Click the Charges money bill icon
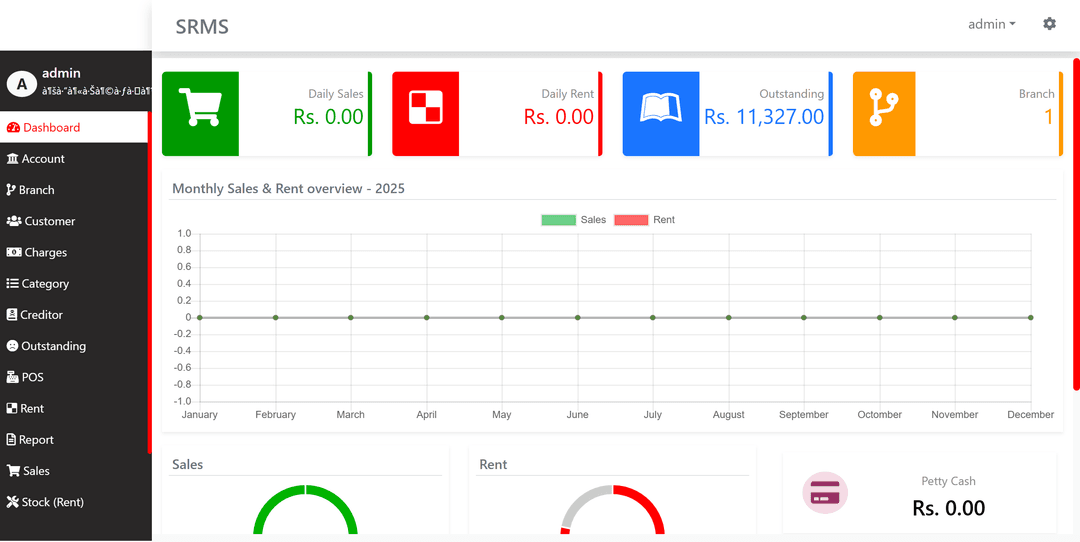This screenshot has height=542, width=1080. point(14,252)
